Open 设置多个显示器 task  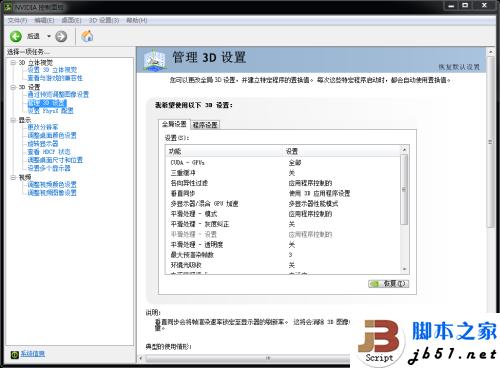49,168
